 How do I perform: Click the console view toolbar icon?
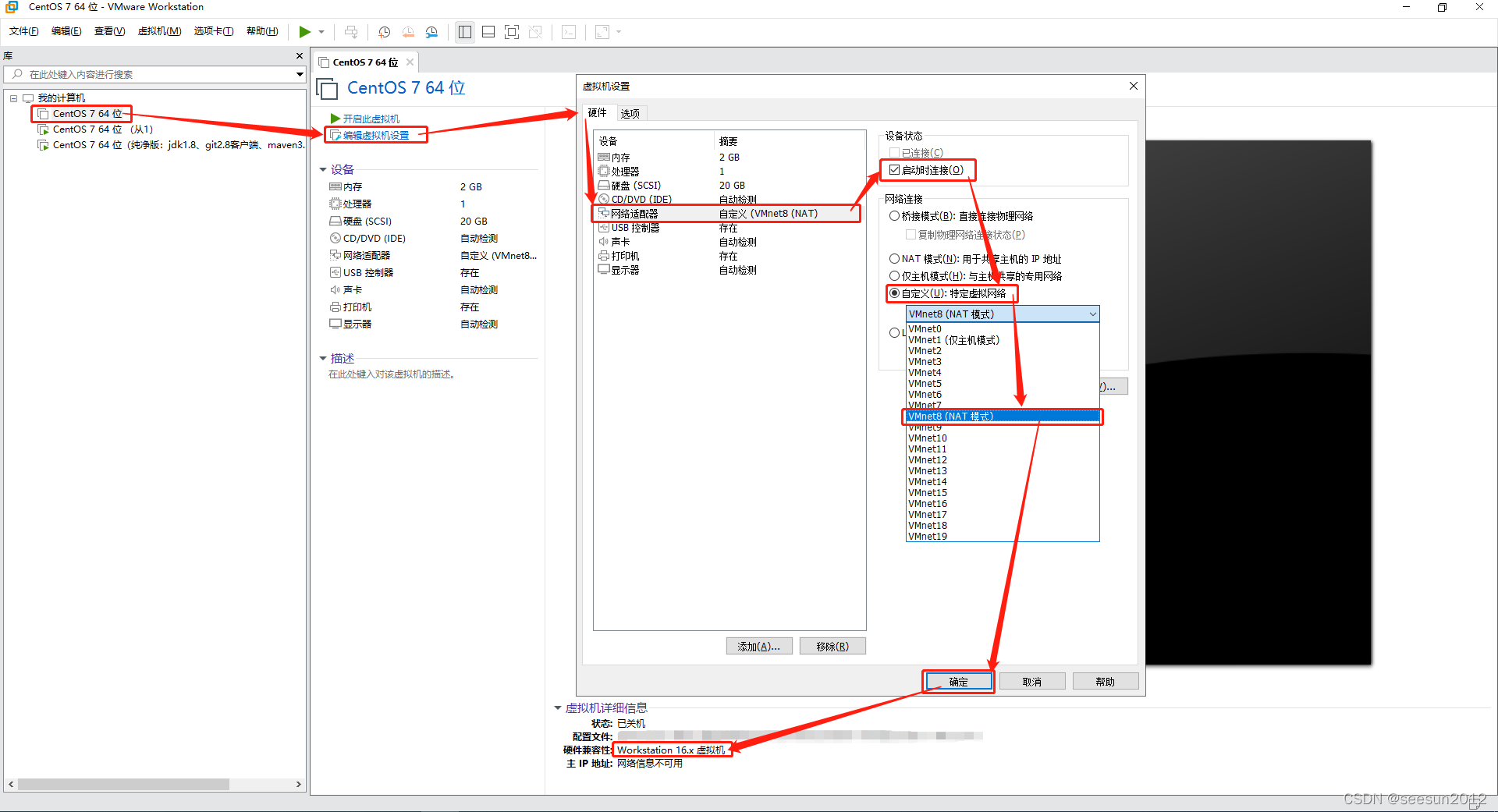[x=570, y=32]
